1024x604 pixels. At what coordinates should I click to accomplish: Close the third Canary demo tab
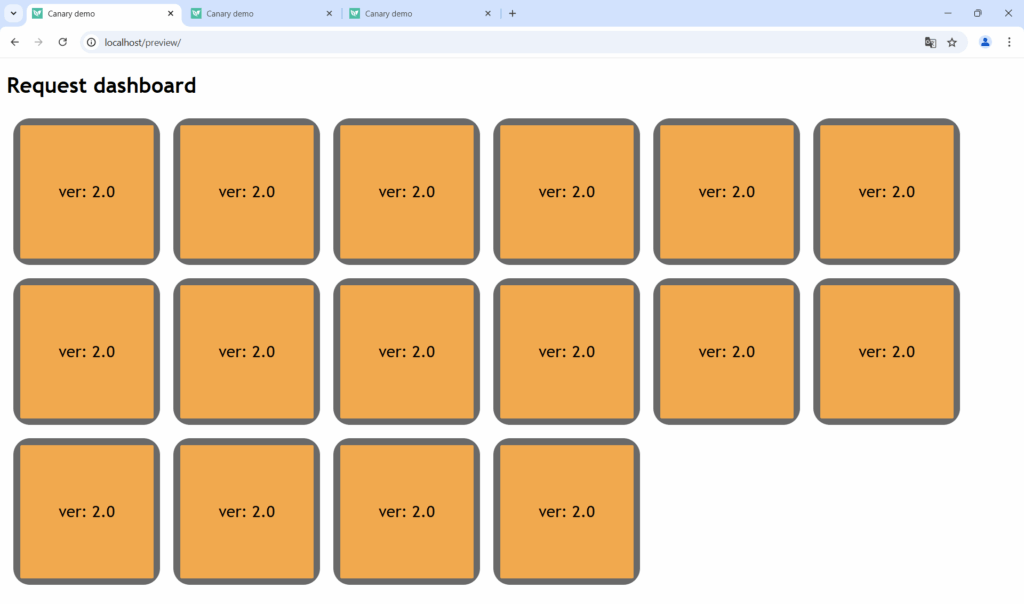[488, 14]
